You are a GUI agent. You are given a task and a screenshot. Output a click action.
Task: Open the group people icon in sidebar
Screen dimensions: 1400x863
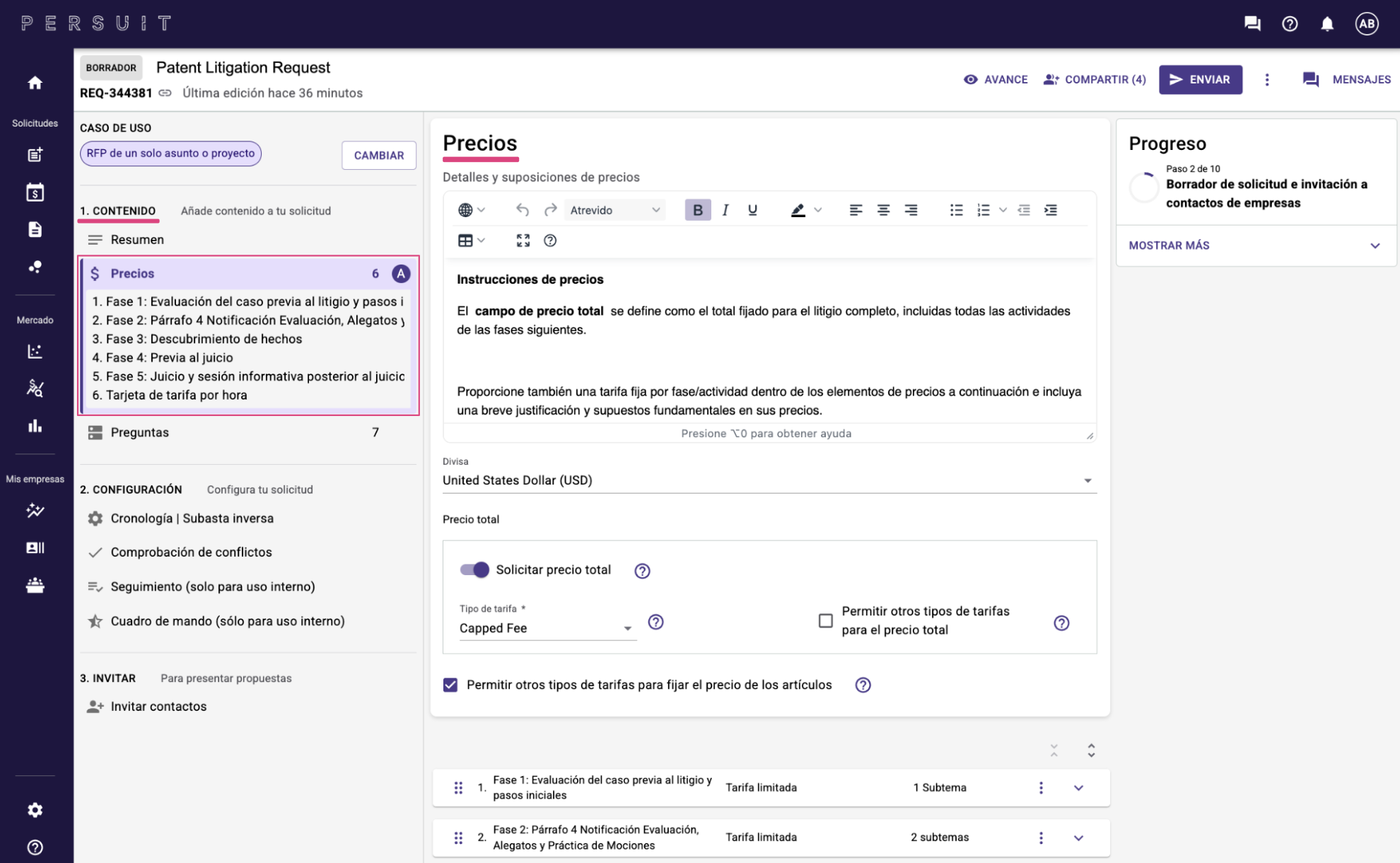(35, 585)
